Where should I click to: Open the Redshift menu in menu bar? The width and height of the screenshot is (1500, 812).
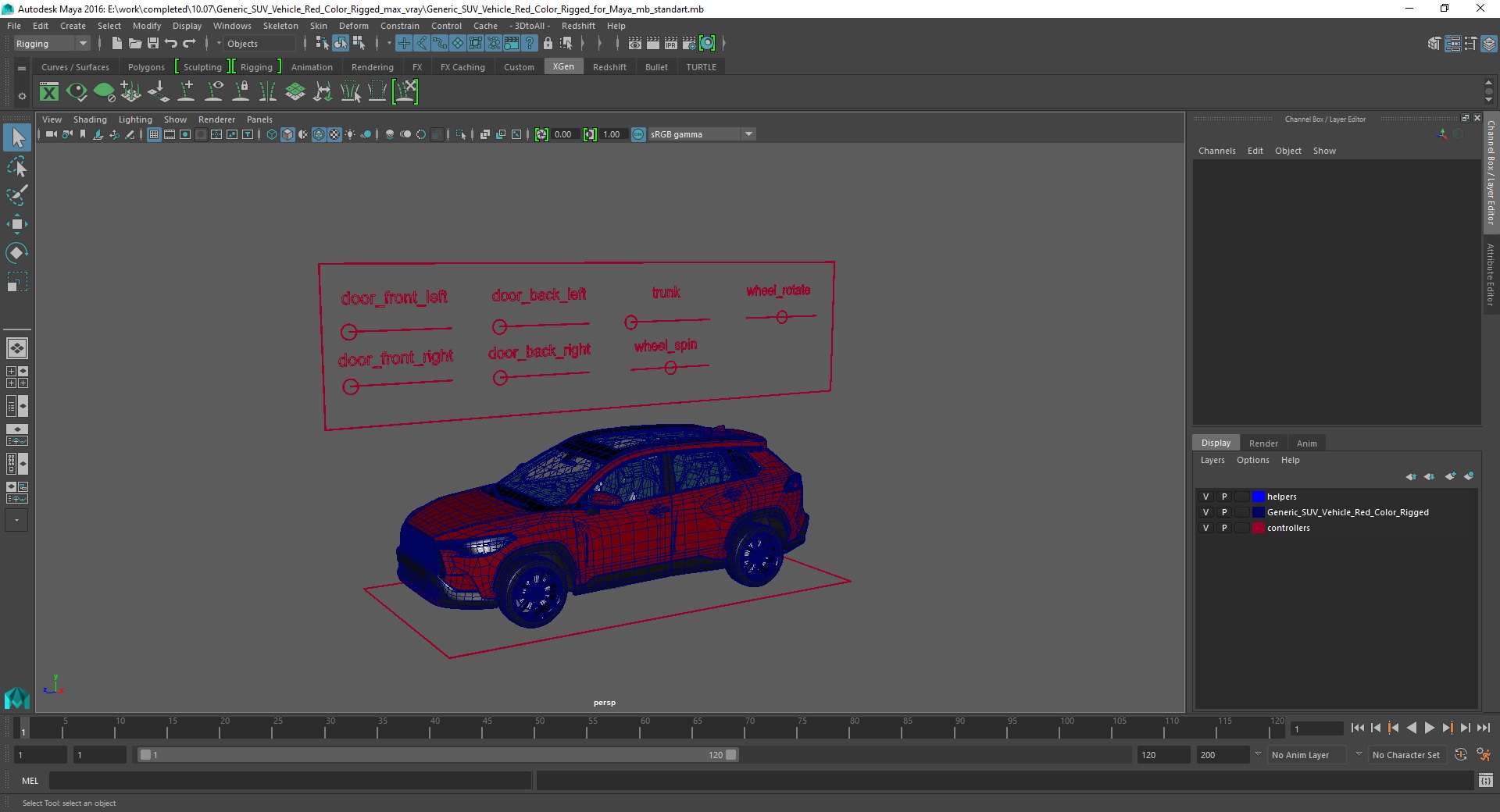click(578, 26)
